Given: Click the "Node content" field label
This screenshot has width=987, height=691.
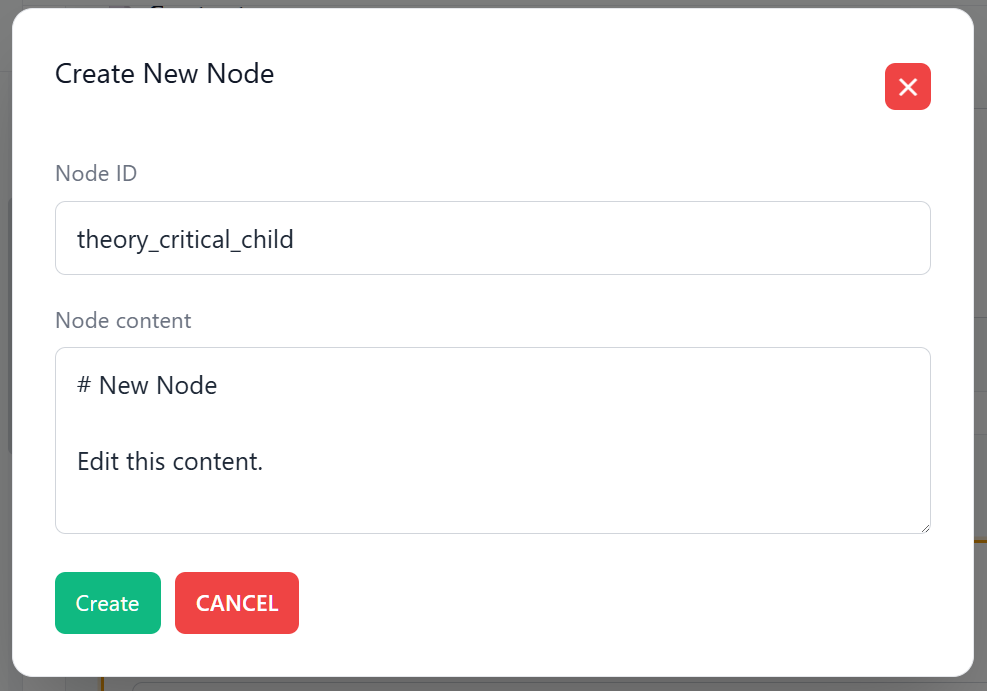Looking at the screenshot, I should [123, 320].
